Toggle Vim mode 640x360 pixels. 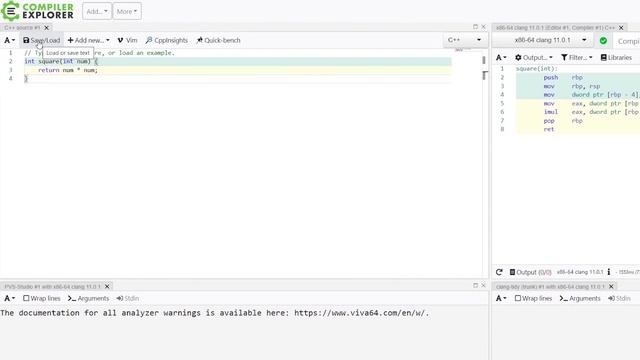(127, 40)
